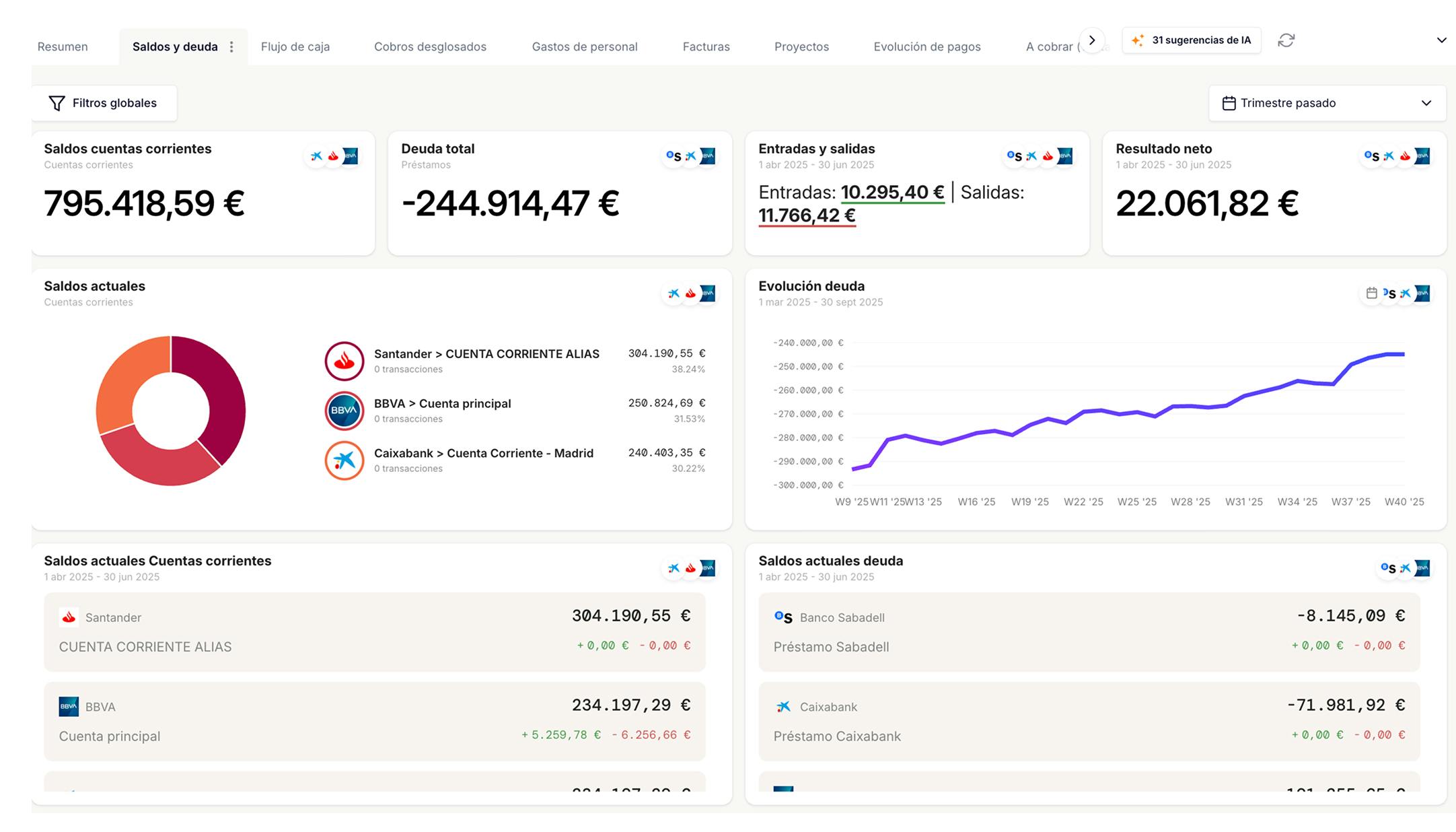Click the Santander logo in the donut legend
The height and width of the screenshot is (832, 1456).
click(344, 361)
